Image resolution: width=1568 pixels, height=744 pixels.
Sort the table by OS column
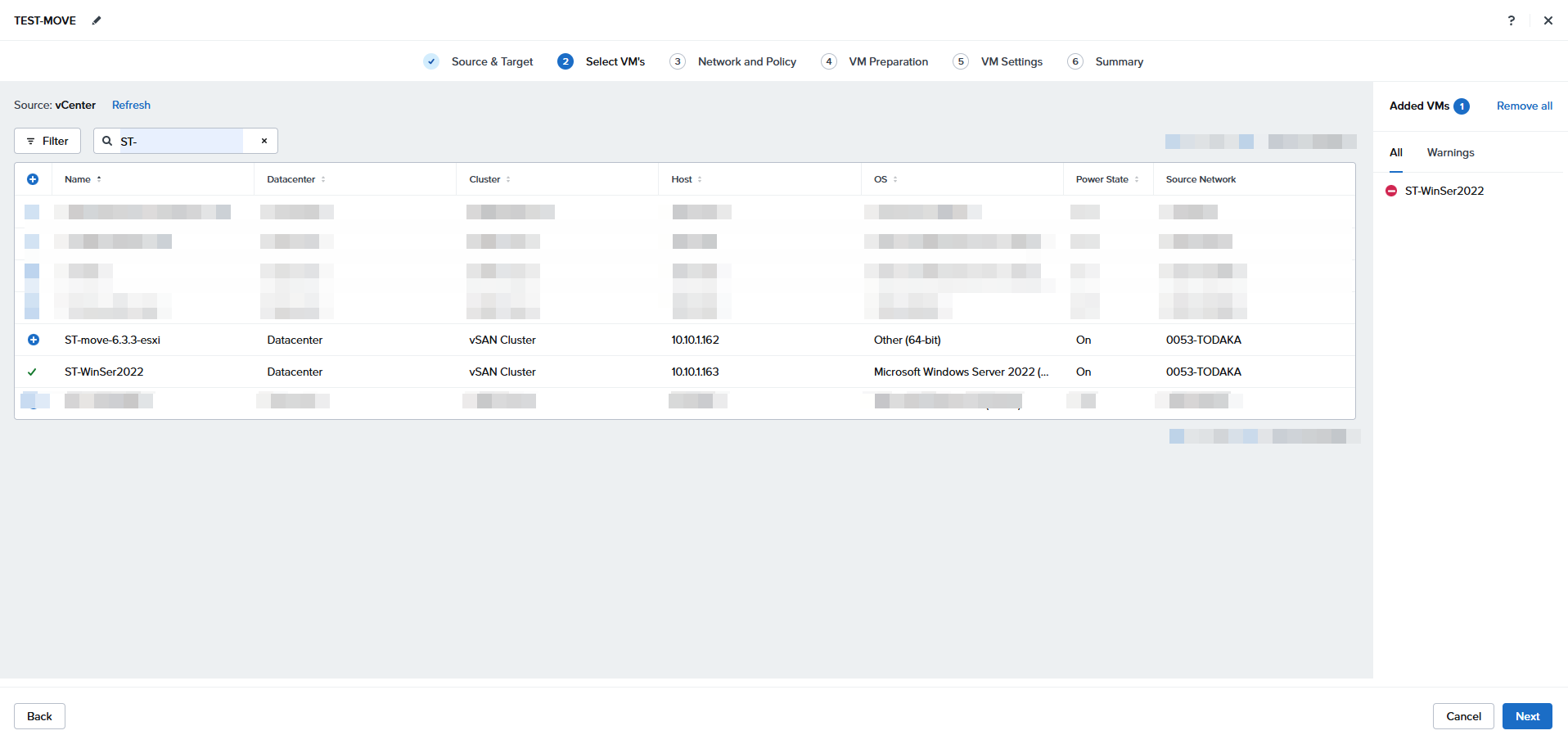[885, 179]
